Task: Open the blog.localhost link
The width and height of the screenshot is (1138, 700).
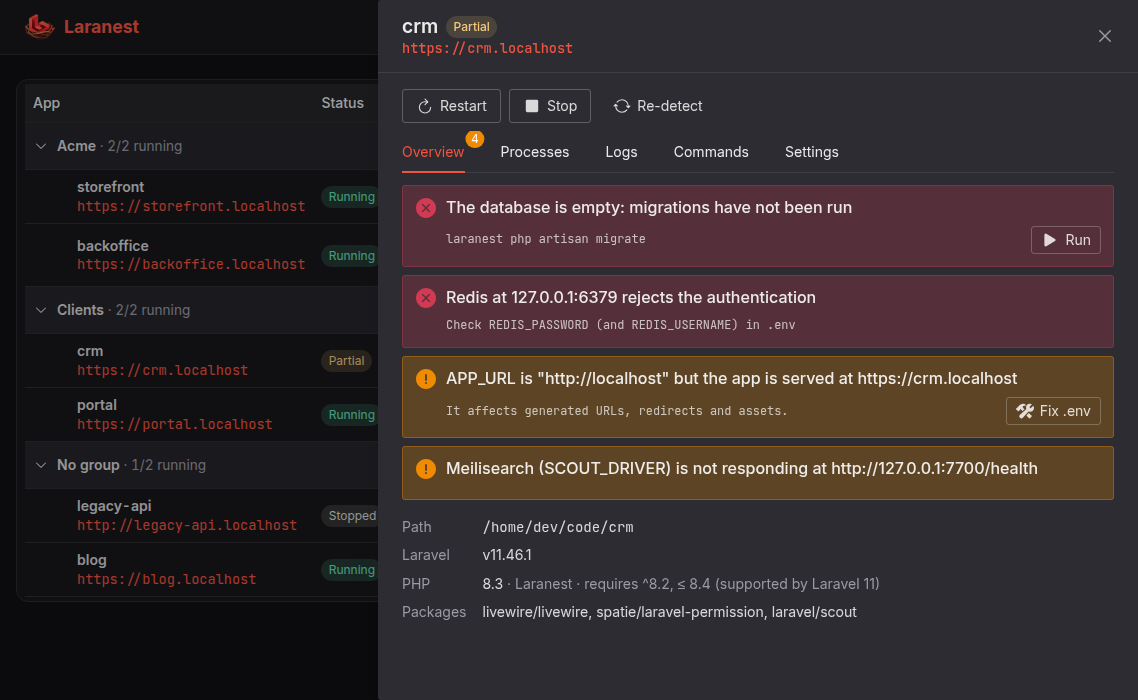Action: [x=167, y=580]
